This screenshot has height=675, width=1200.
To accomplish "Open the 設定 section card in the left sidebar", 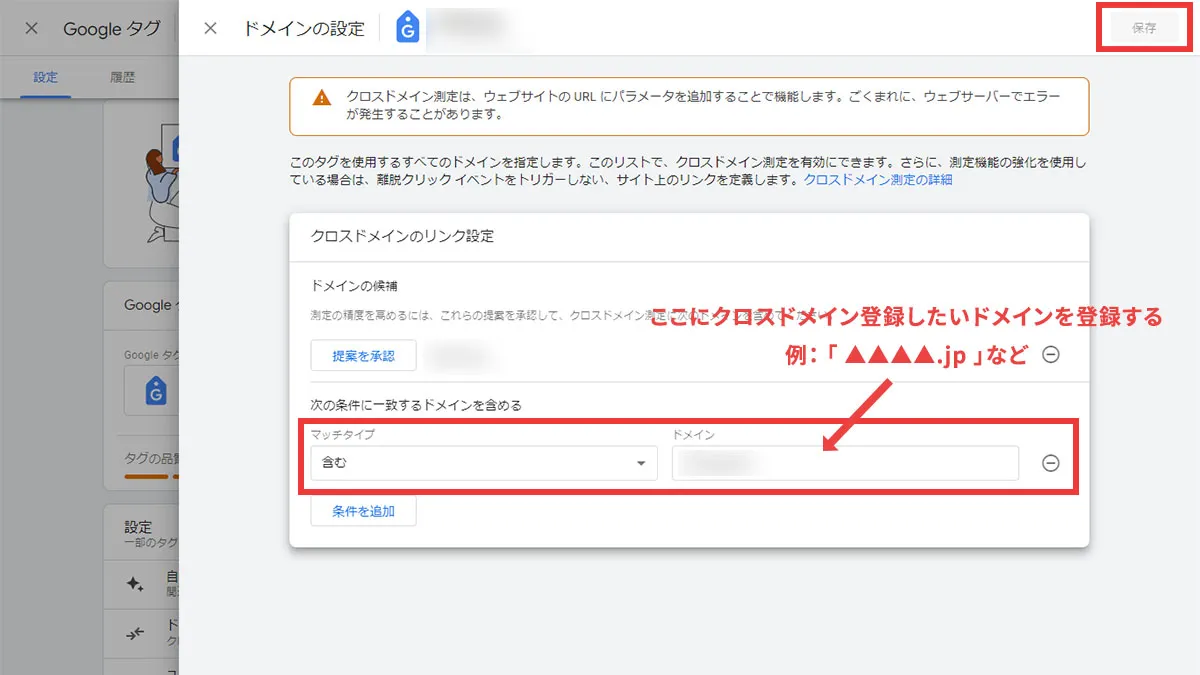I will click(x=138, y=527).
